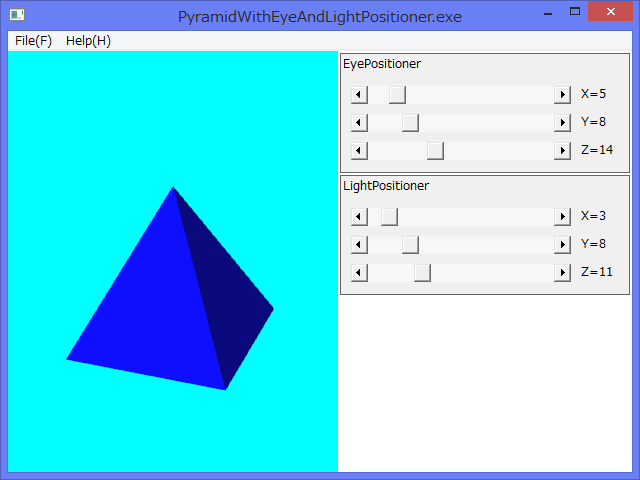Click right arrow of EyePositioner Y scrollbar
The width and height of the screenshot is (640, 480).
[562, 122]
